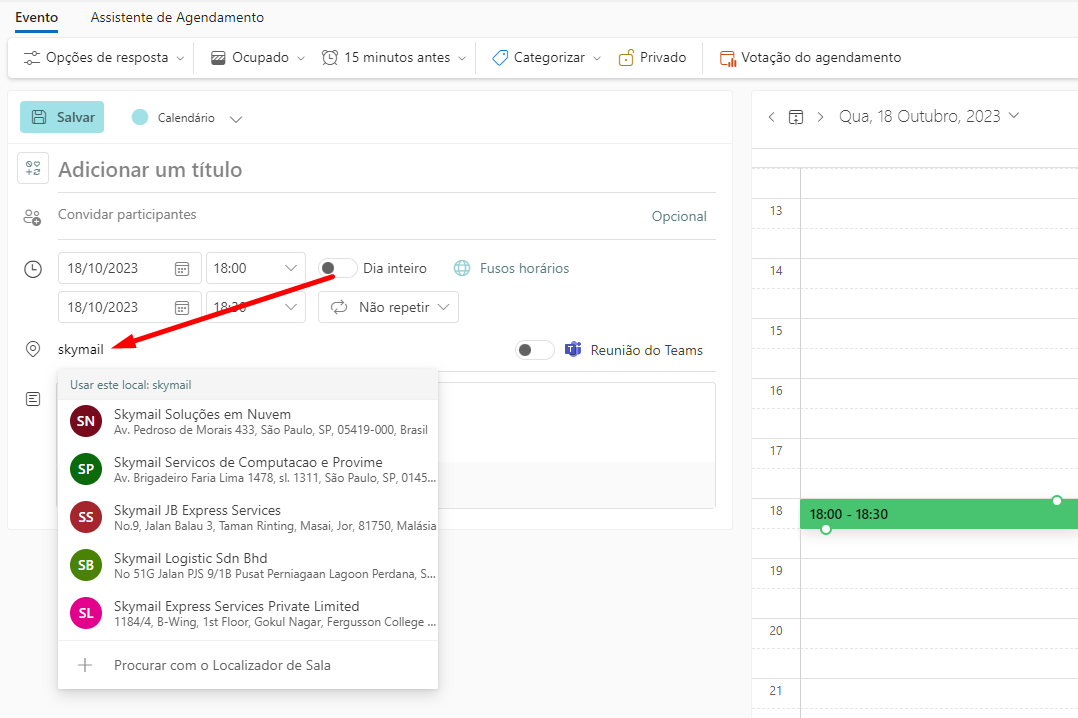Click the Fusos horários globe icon
Image resolution: width=1078 pixels, height=718 pixels.
pyautogui.click(x=462, y=268)
